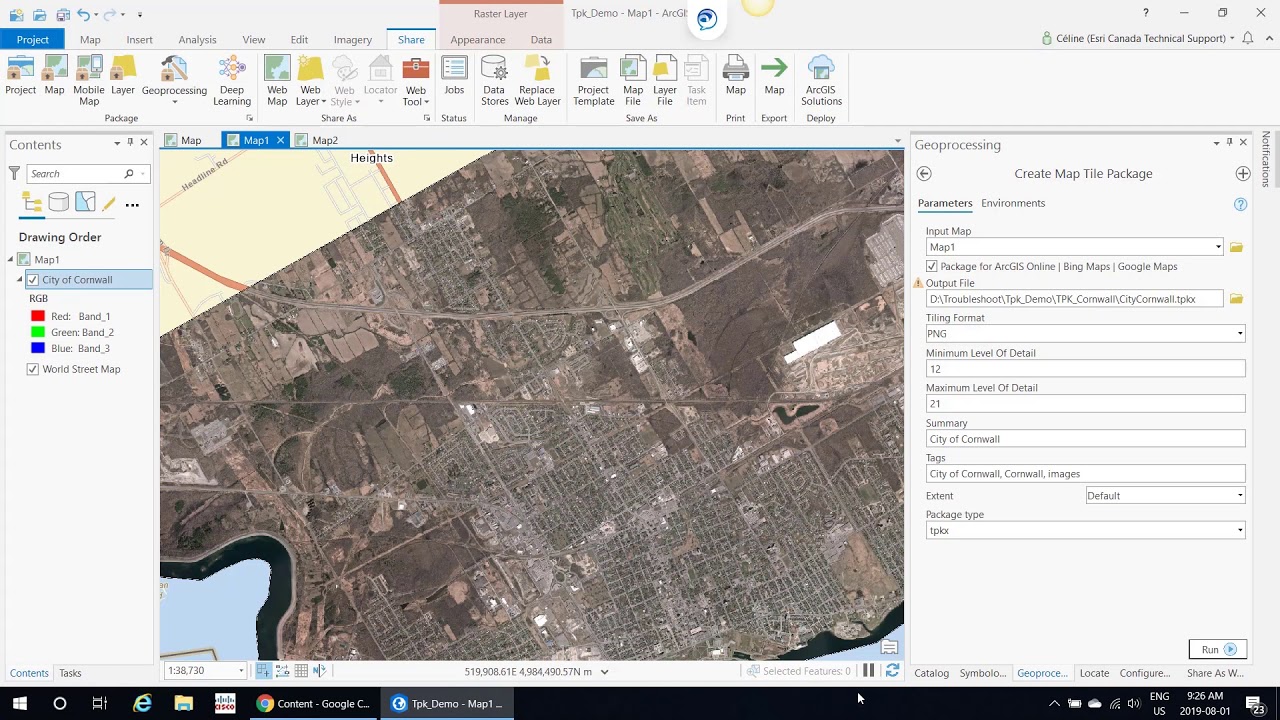
Task: Switch to the Environments tab
Action: pos(1013,203)
